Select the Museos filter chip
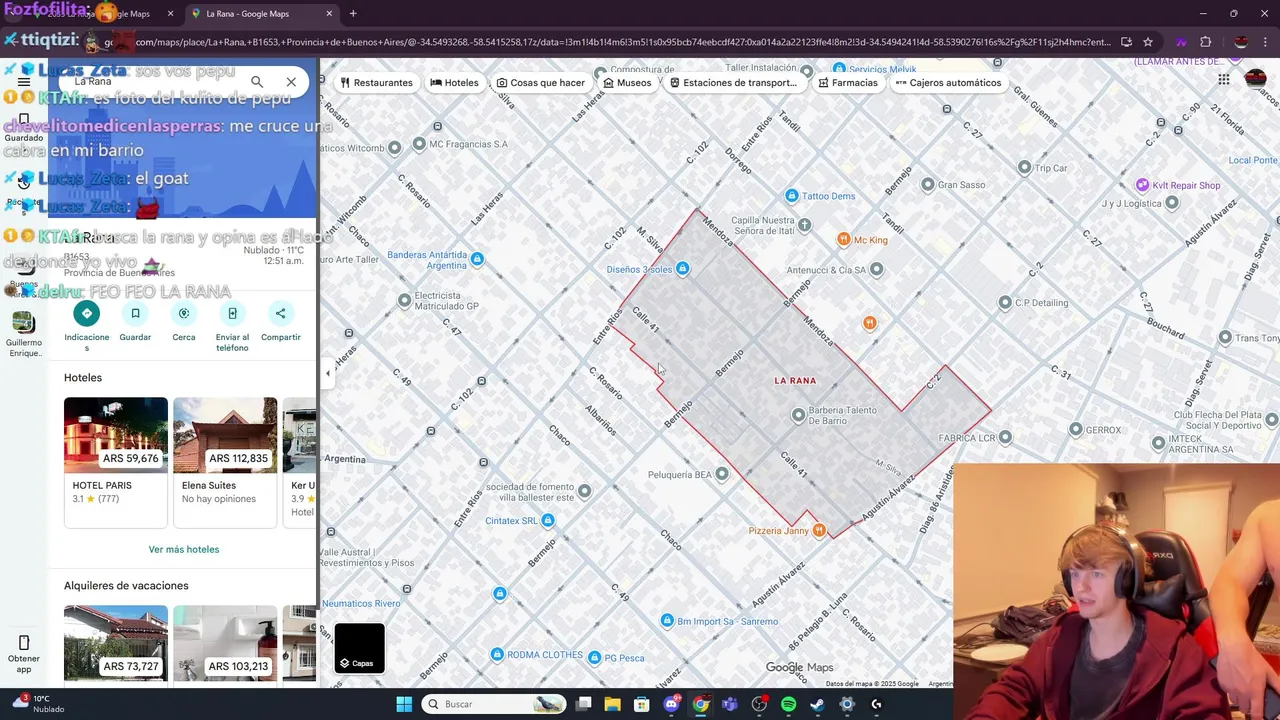 coord(626,83)
